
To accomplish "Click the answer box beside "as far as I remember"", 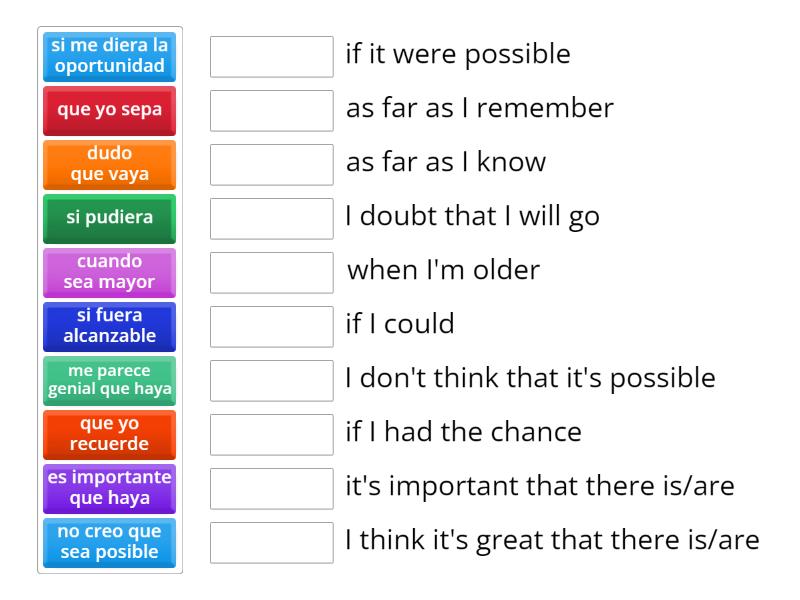I will (x=271, y=111).
